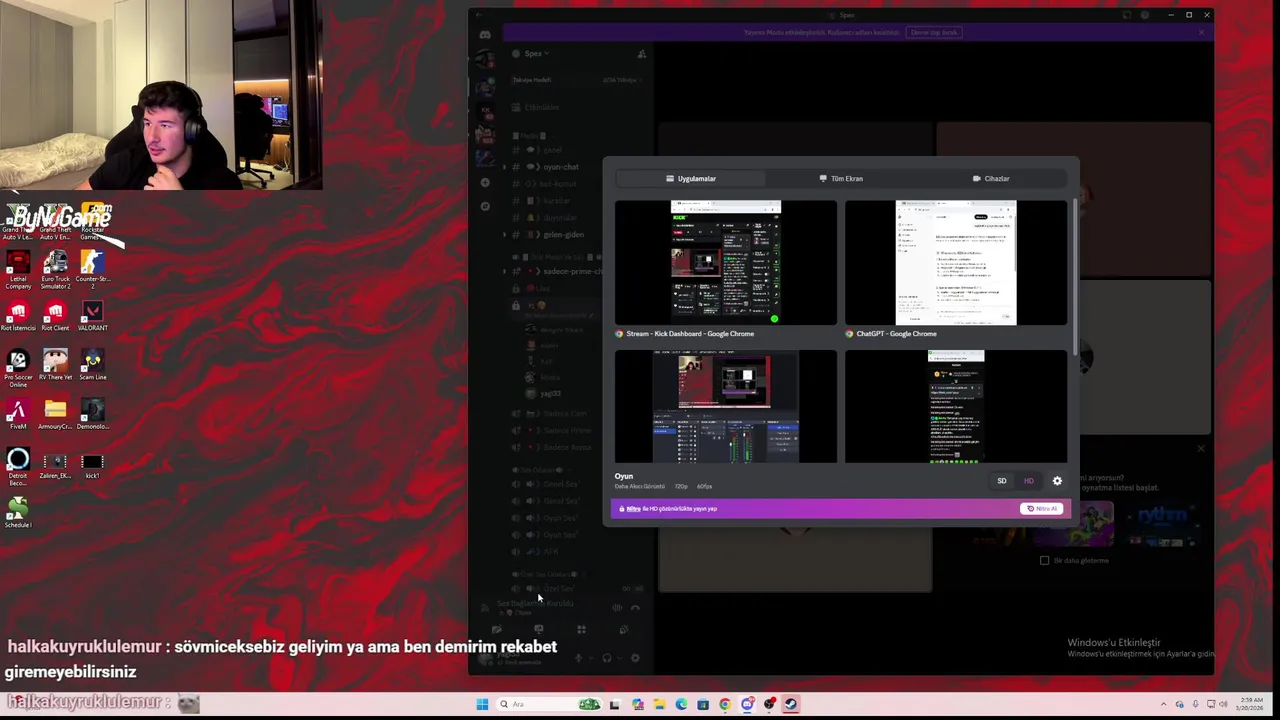Choose HD stream quality
The image size is (1280, 720).
1028,481
